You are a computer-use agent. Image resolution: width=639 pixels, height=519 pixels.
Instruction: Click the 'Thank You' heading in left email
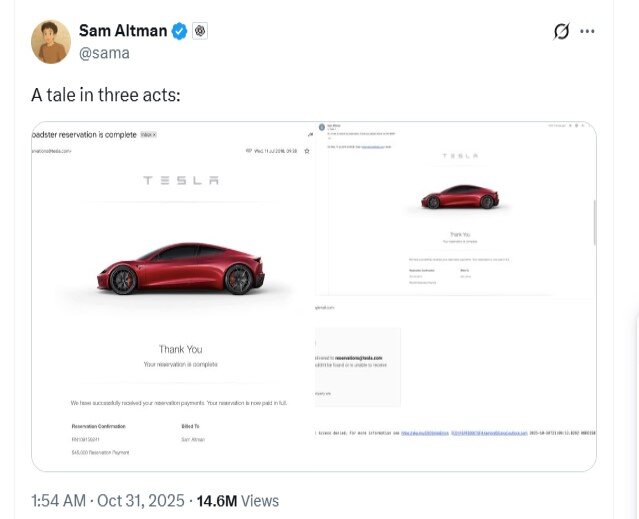[180, 349]
